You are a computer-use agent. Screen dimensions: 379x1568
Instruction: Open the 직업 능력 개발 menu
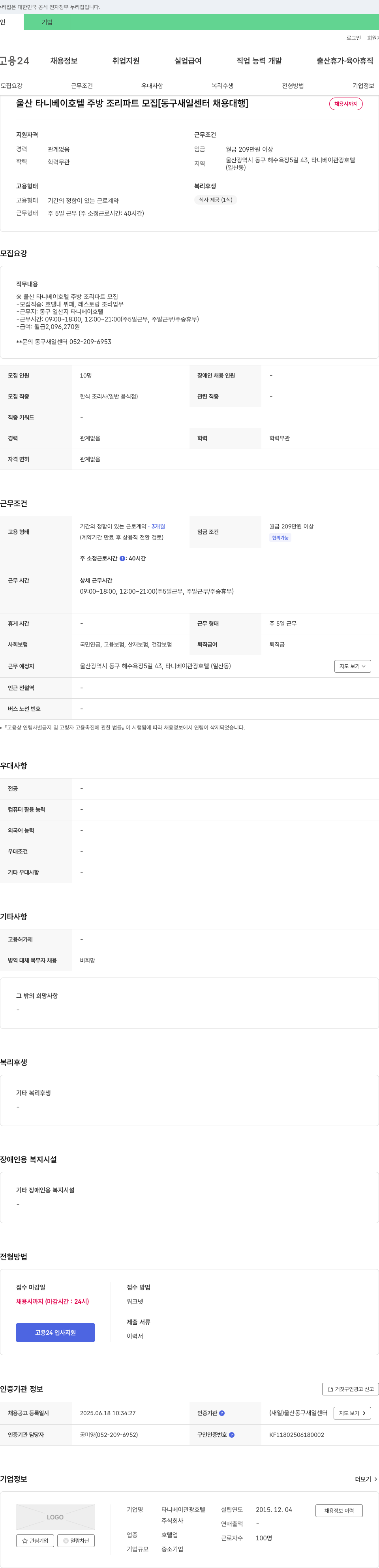coord(259,61)
